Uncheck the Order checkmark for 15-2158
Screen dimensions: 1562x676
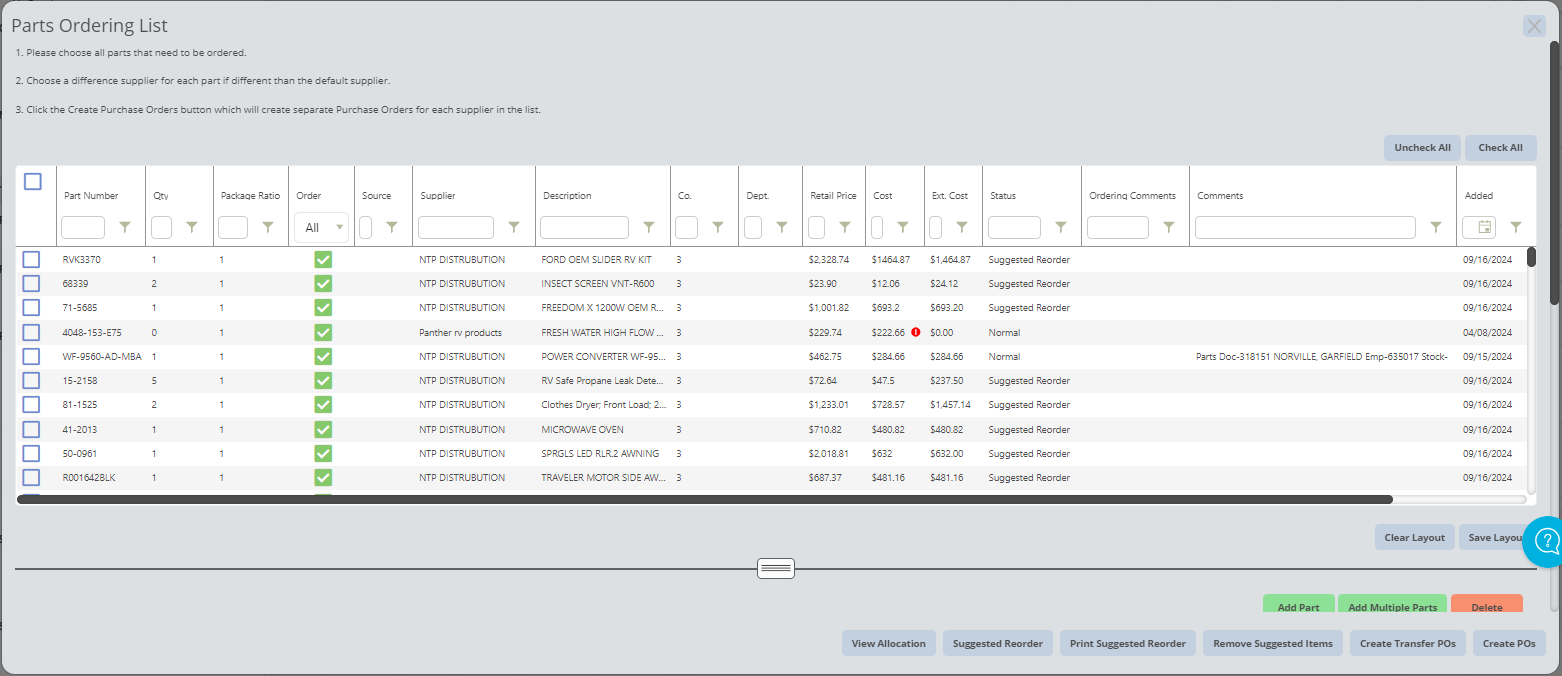[x=323, y=380]
